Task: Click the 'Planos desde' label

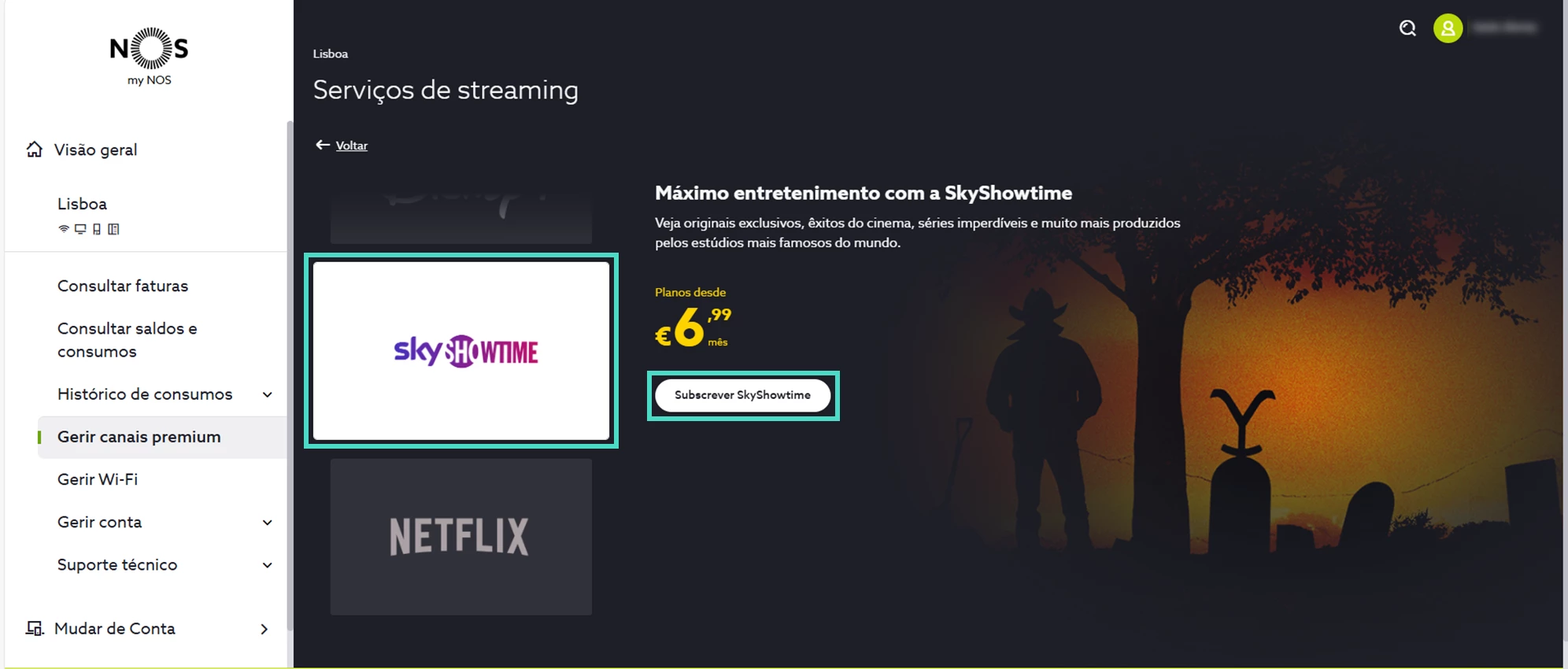Action: pyautogui.click(x=690, y=292)
